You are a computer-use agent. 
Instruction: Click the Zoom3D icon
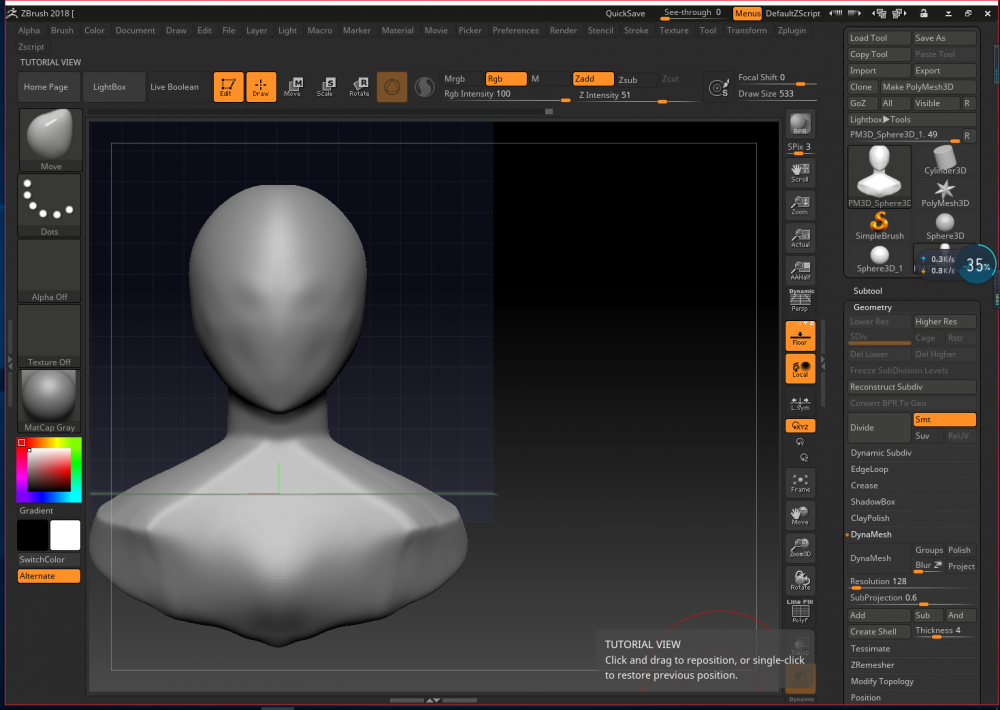(800, 548)
